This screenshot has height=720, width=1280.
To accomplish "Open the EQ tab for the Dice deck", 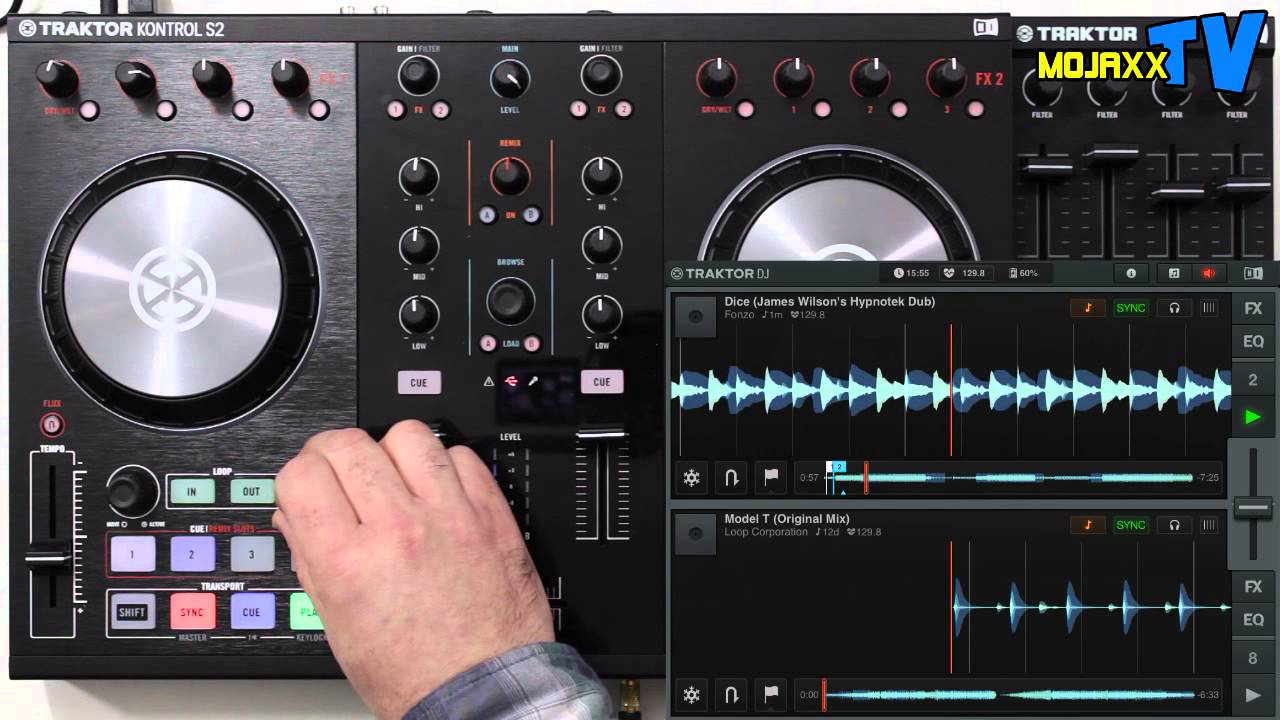I will point(1253,342).
